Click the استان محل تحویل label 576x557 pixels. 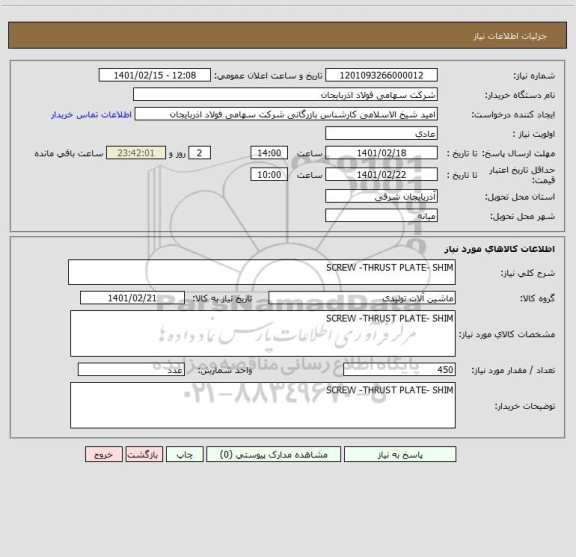pos(520,197)
